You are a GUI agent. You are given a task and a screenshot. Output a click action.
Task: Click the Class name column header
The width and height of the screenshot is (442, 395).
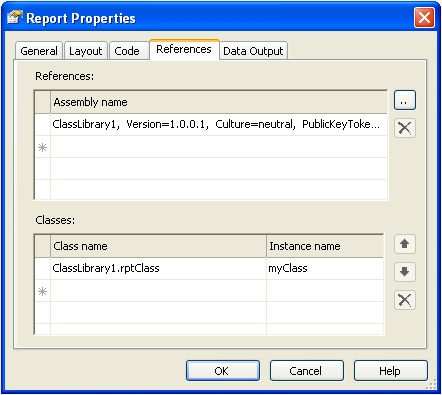pyautogui.click(x=158, y=246)
